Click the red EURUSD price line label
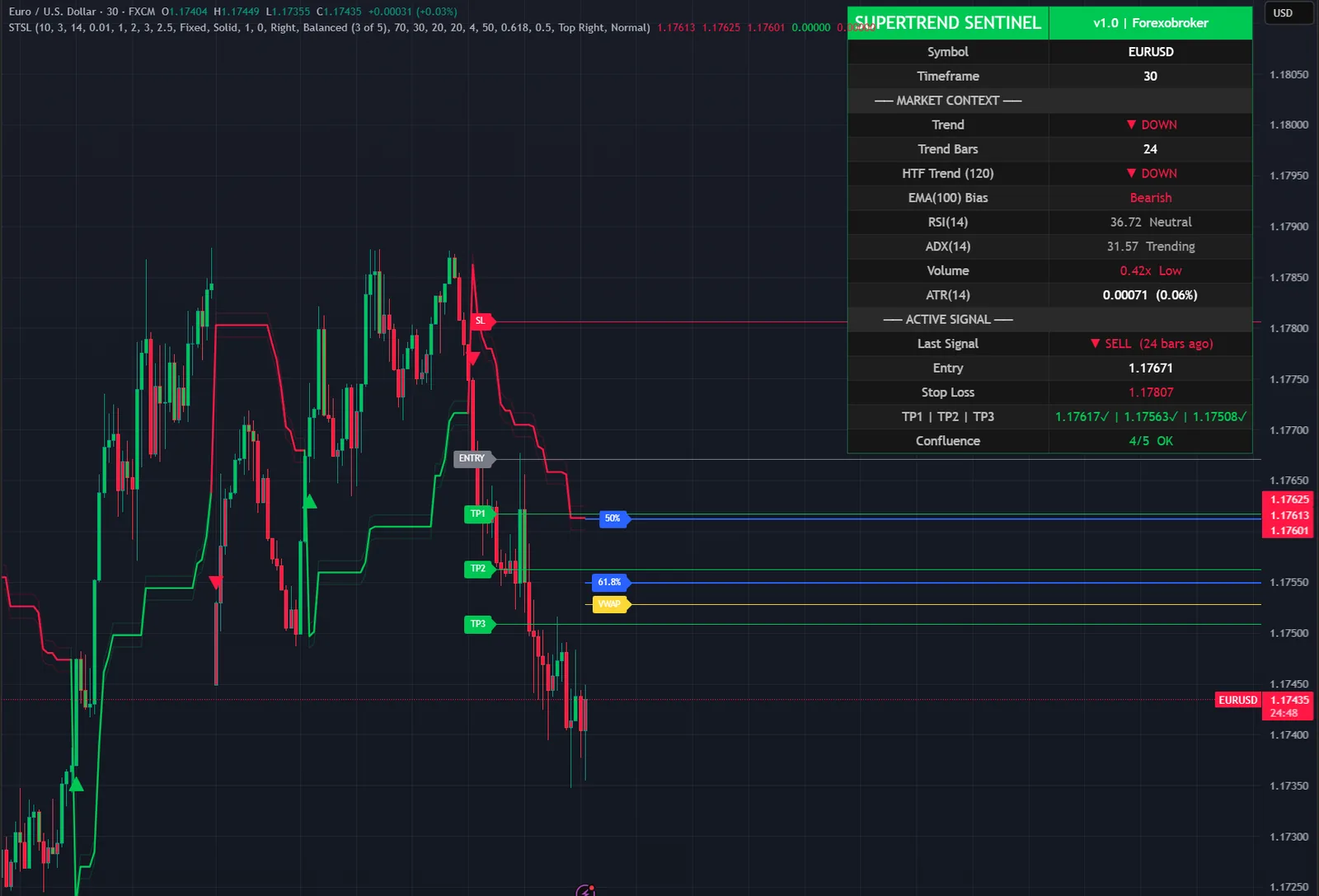This screenshot has height=896, width=1319. pyautogui.click(x=1237, y=701)
